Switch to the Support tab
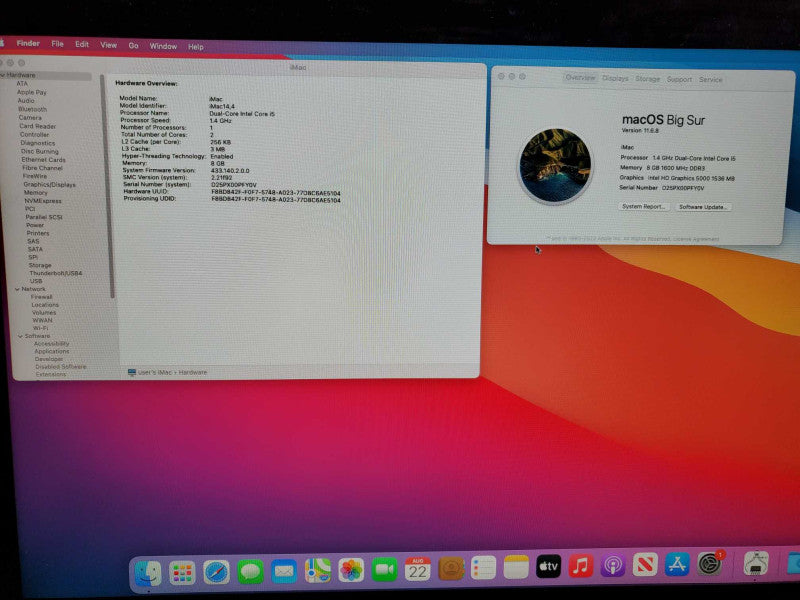This screenshot has height=600, width=800. pyautogui.click(x=680, y=79)
